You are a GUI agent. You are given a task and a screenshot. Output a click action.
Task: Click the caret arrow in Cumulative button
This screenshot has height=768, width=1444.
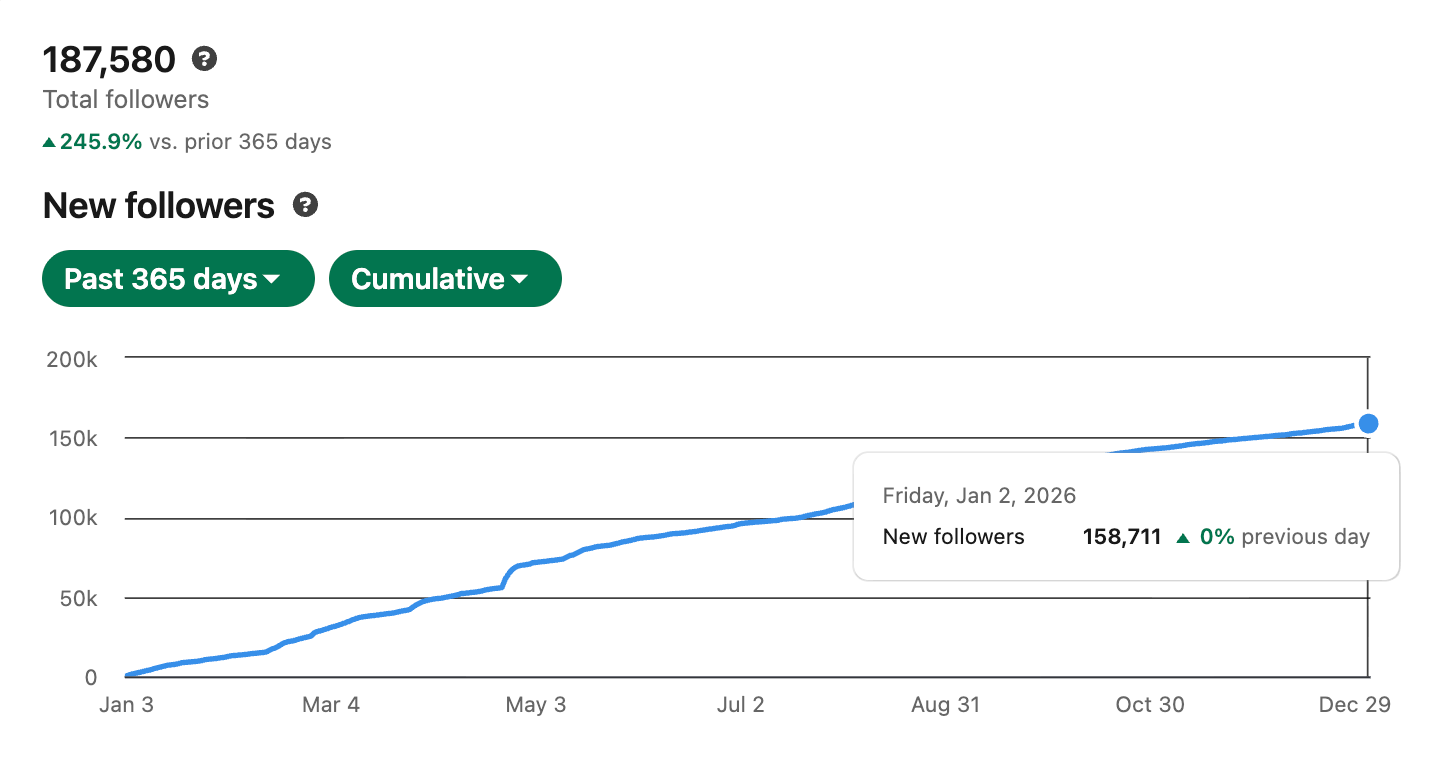(519, 281)
